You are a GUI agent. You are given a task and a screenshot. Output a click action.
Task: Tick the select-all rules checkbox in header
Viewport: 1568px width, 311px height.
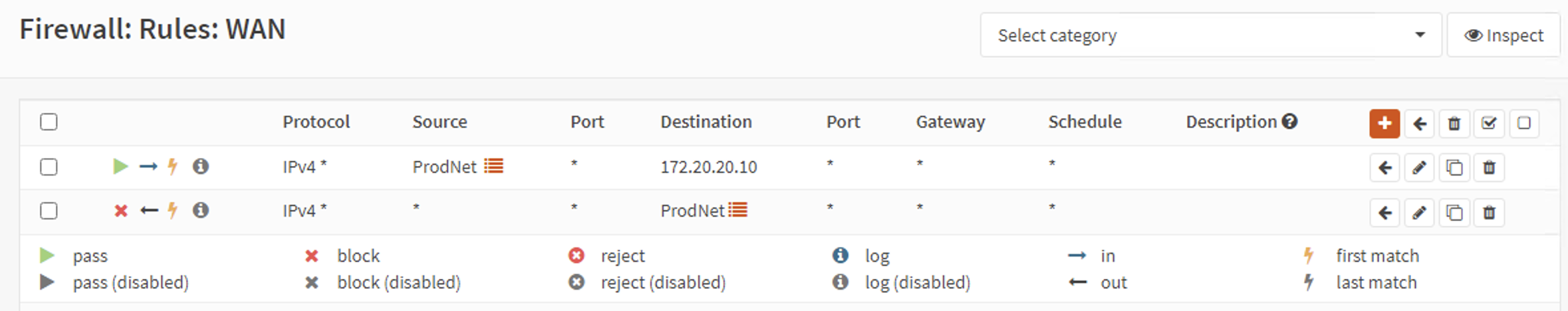pyautogui.click(x=49, y=122)
